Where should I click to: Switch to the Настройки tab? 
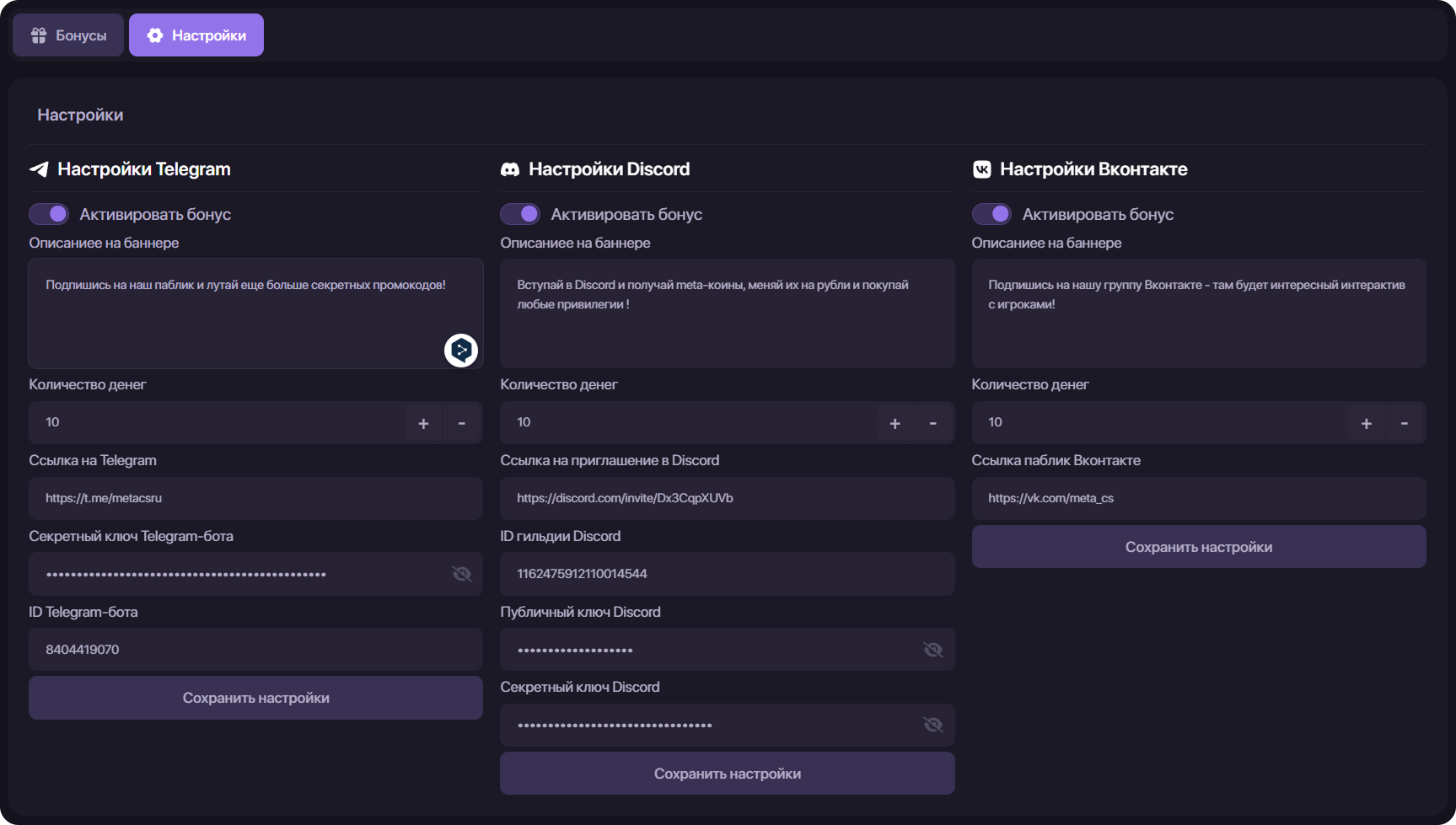pos(196,35)
